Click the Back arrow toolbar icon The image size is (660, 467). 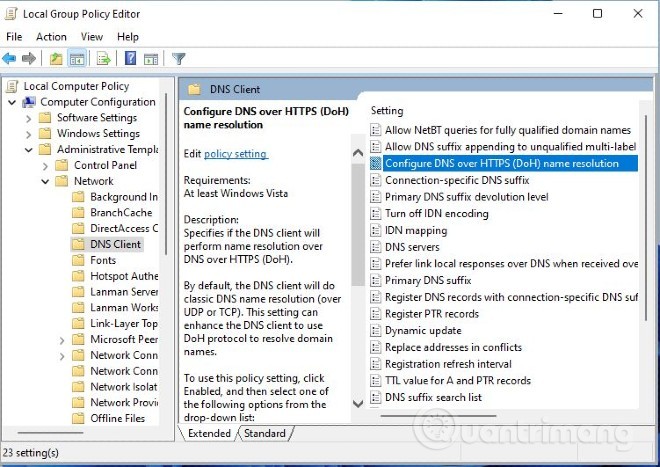click(x=10, y=59)
